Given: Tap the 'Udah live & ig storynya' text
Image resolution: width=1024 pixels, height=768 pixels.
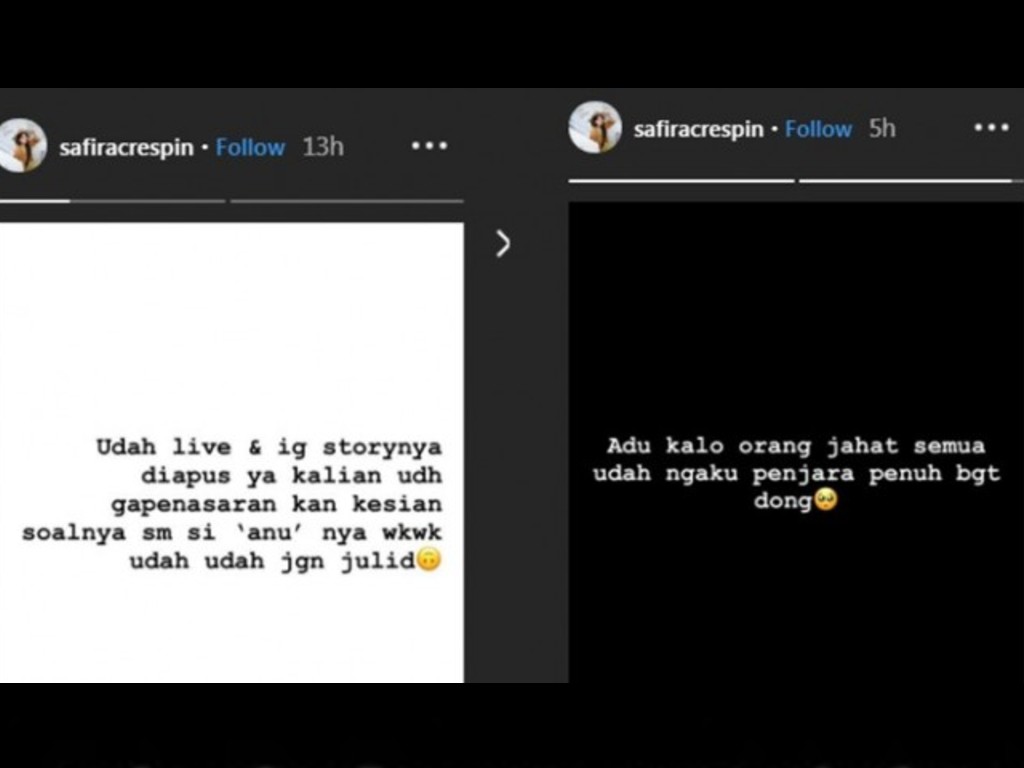Looking at the screenshot, I should click(269, 447).
